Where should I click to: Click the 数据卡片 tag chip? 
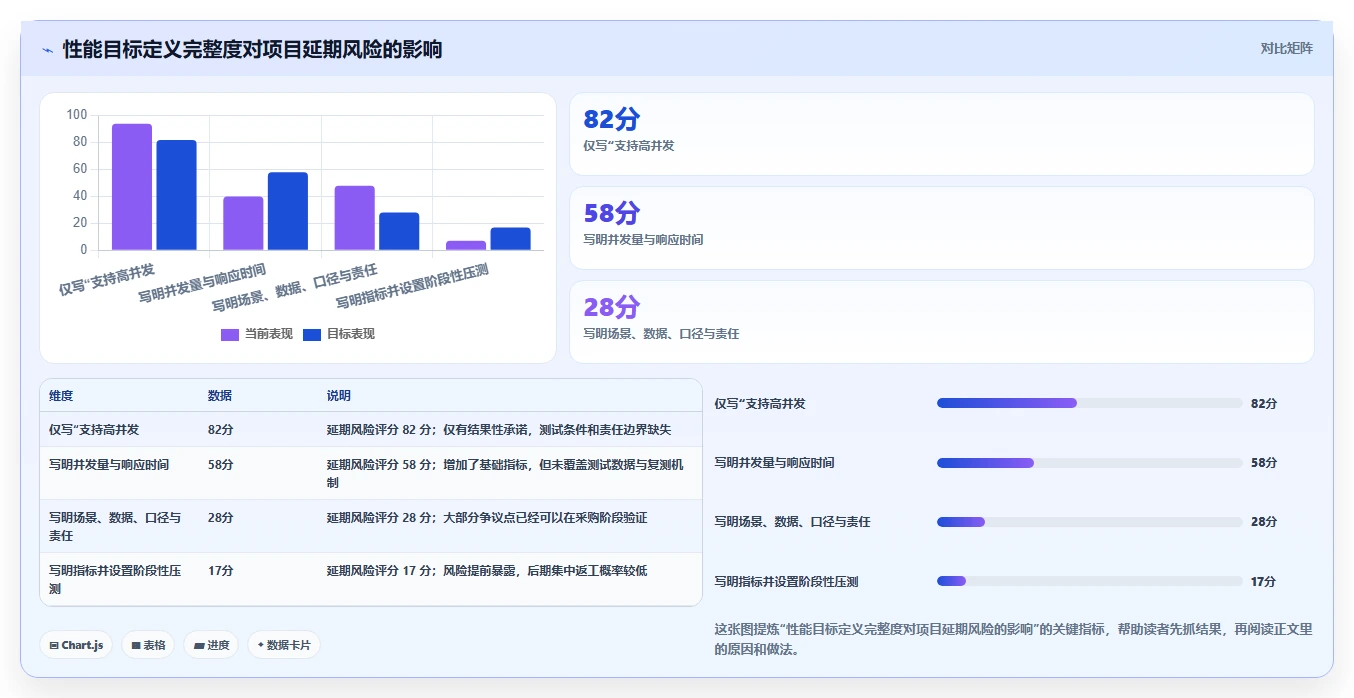(x=284, y=645)
